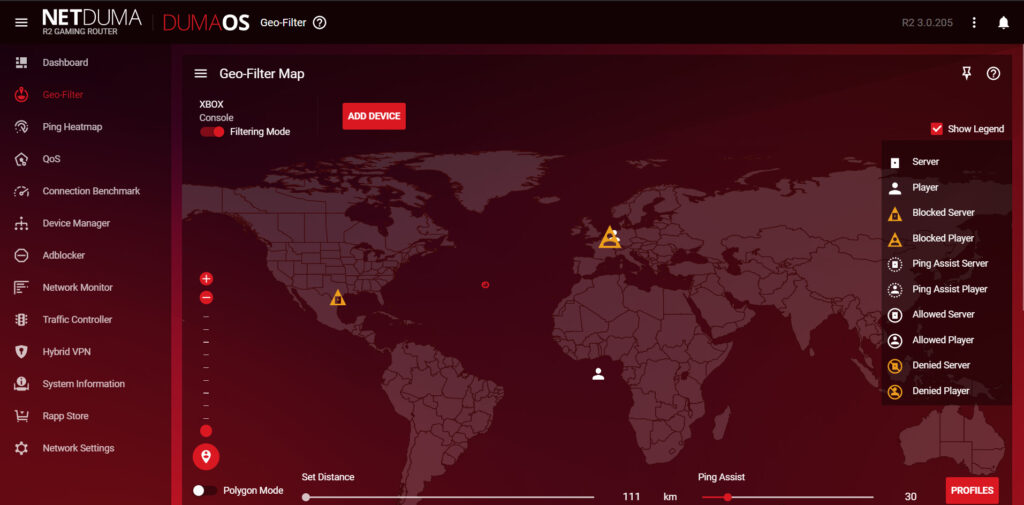Select the blocked server marker over Mexico
The height and width of the screenshot is (505, 1024).
pyautogui.click(x=338, y=298)
